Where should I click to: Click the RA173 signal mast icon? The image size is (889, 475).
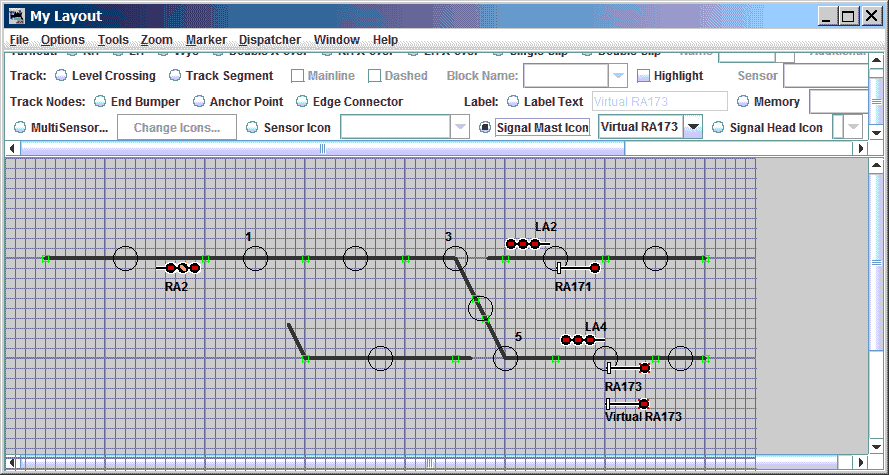[x=628, y=368]
